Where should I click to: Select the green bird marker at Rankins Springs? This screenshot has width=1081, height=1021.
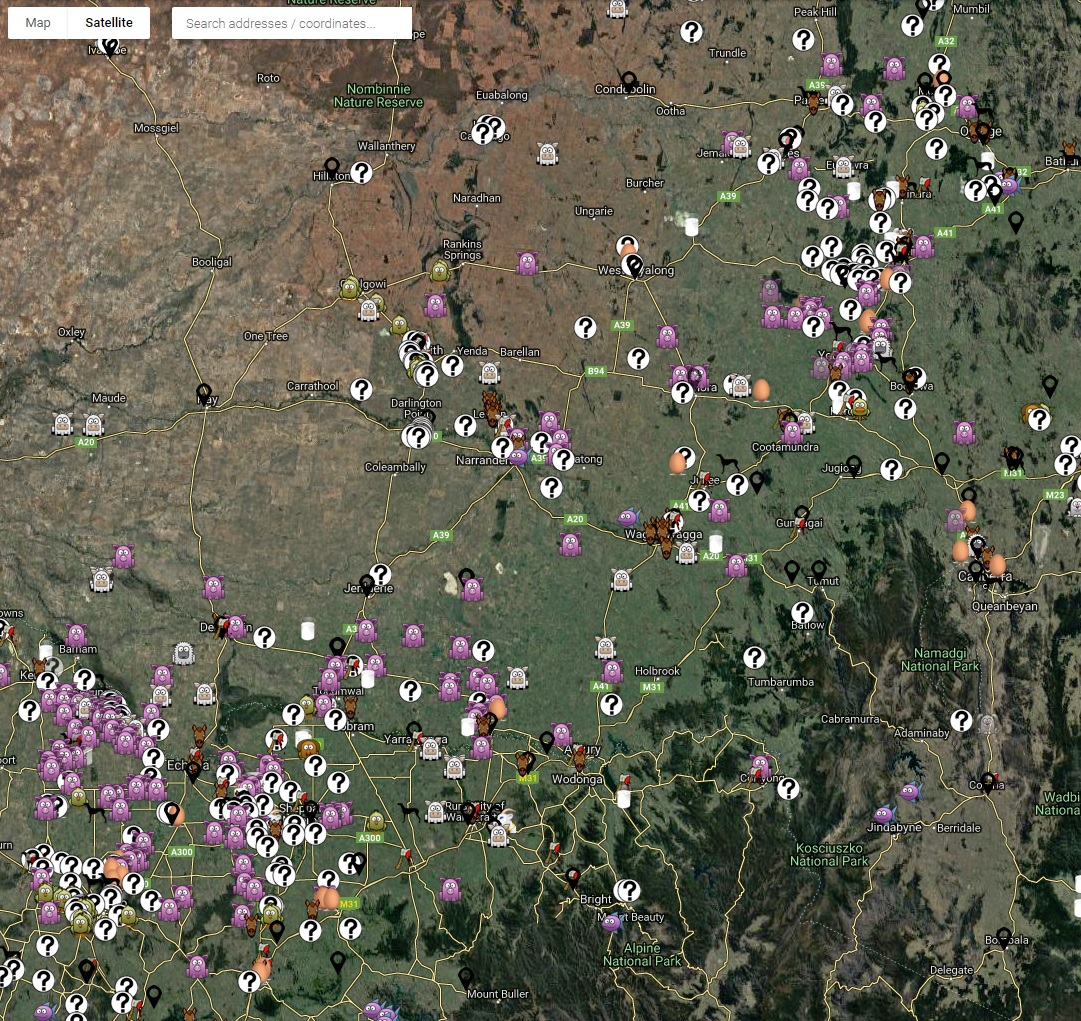point(439,270)
